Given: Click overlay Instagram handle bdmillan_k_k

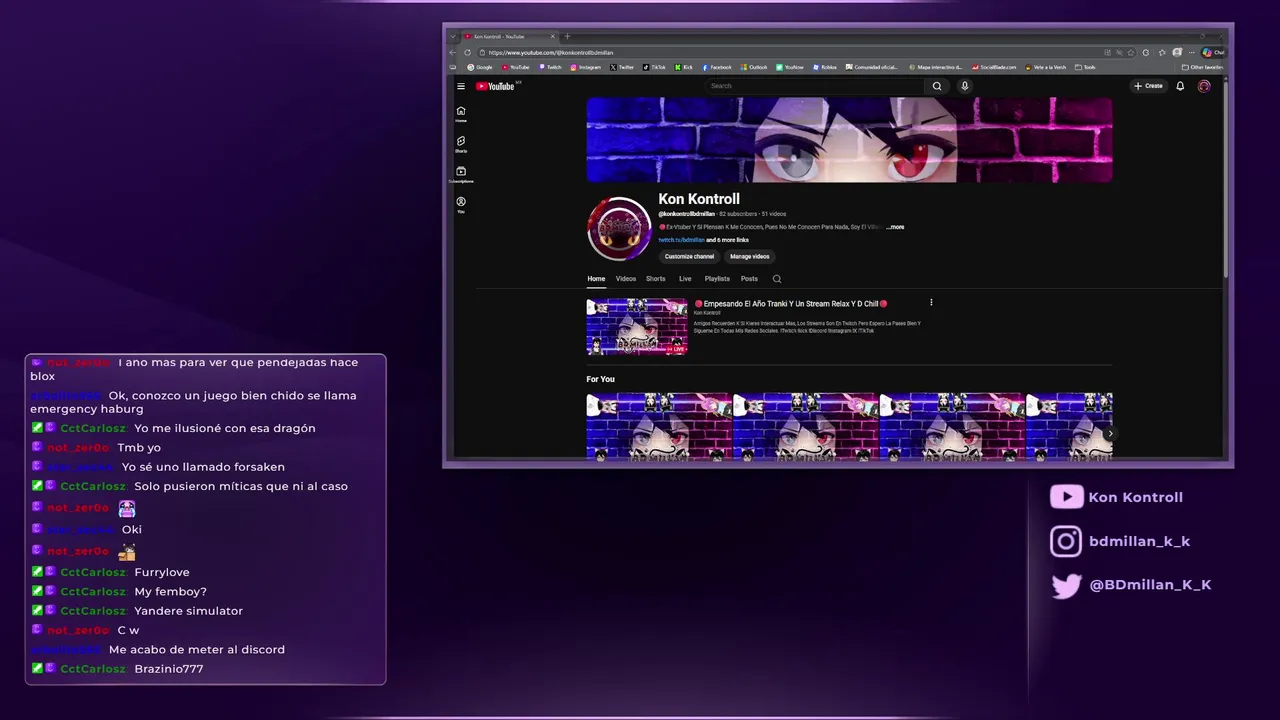Looking at the screenshot, I should click(1139, 541).
